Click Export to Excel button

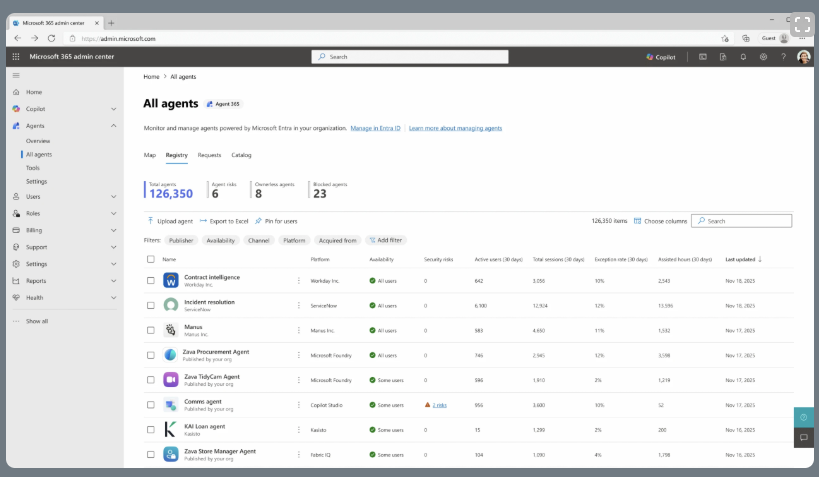pyautogui.click(x=223, y=220)
